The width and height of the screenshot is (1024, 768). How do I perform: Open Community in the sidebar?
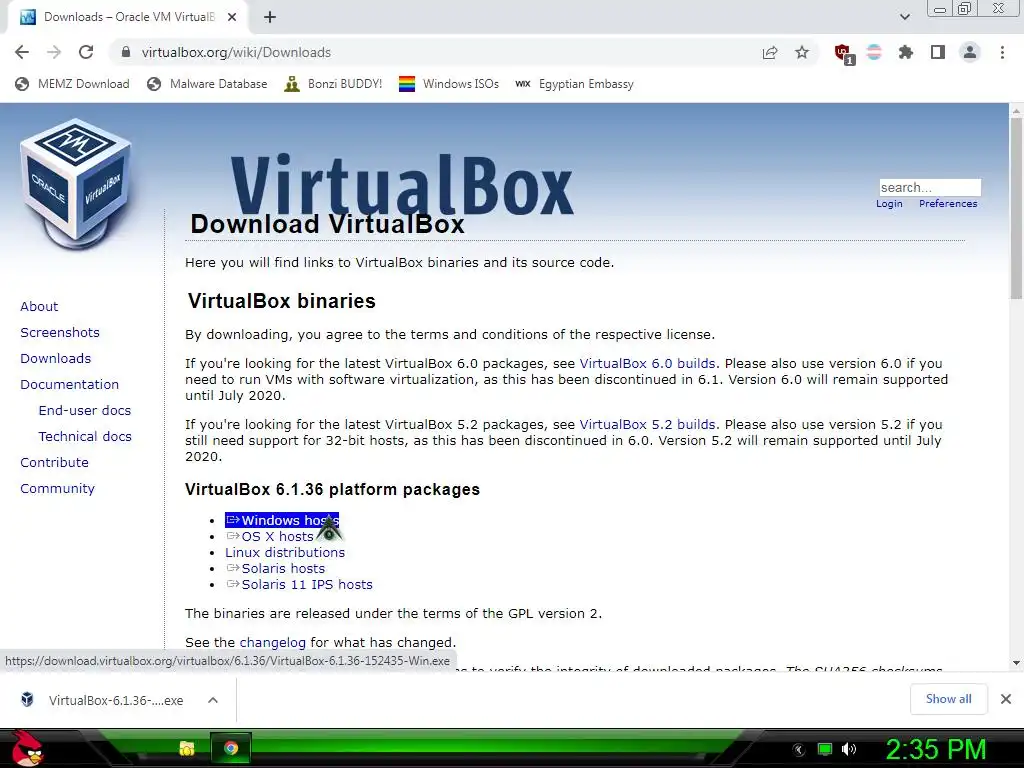pos(57,488)
